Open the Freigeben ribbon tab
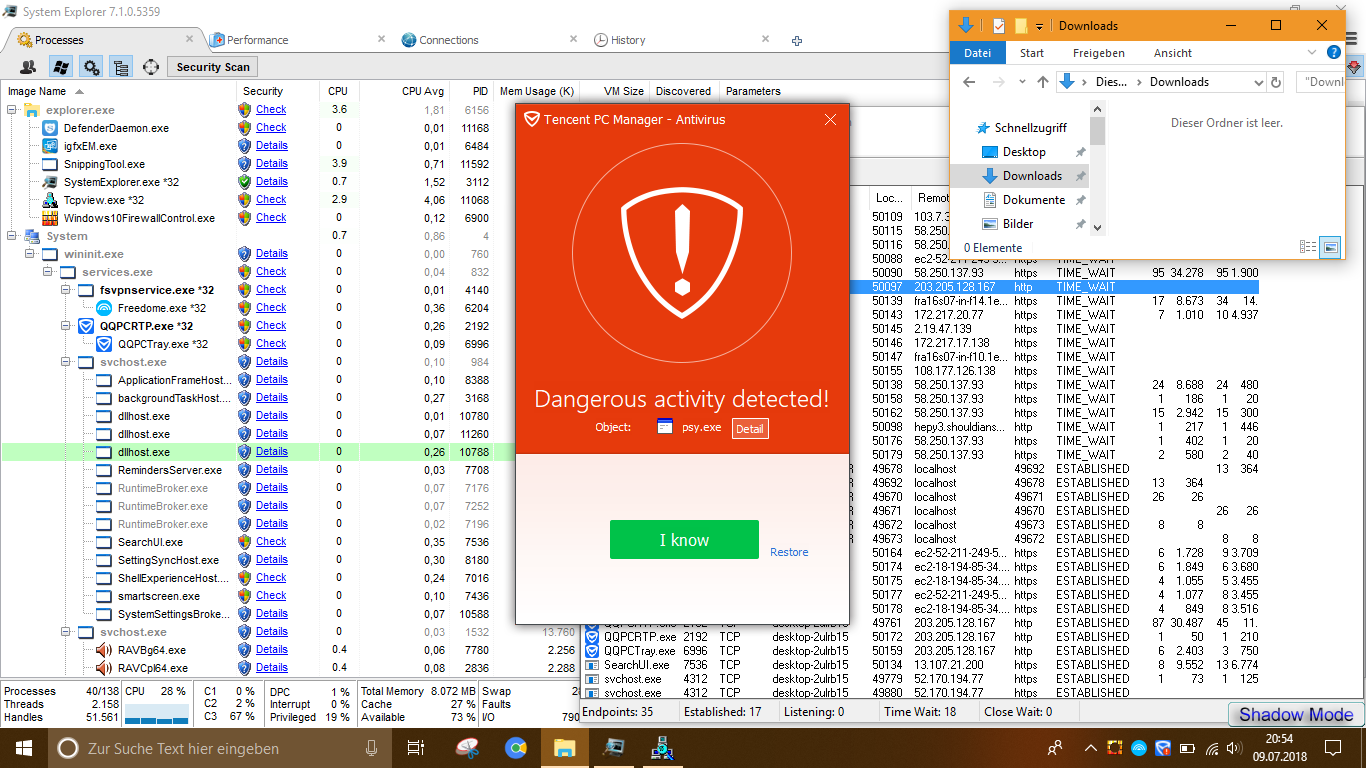Viewport: 1366px width, 768px height. (1099, 53)
